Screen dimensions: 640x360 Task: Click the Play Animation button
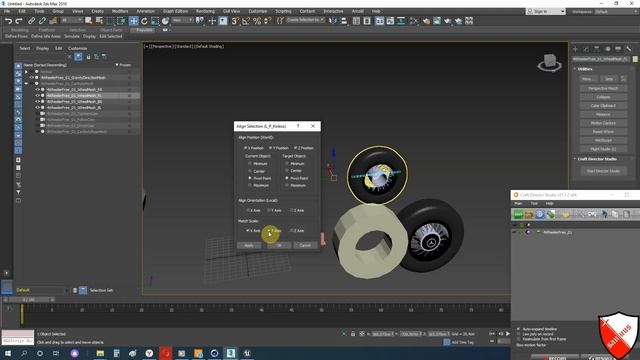click(508, 334)
